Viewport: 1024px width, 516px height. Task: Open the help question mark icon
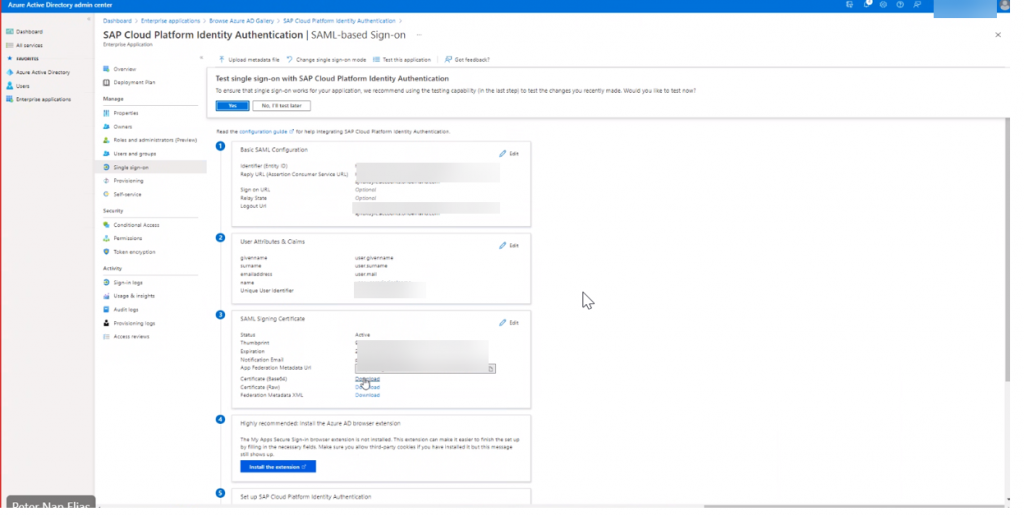[900, 5]
